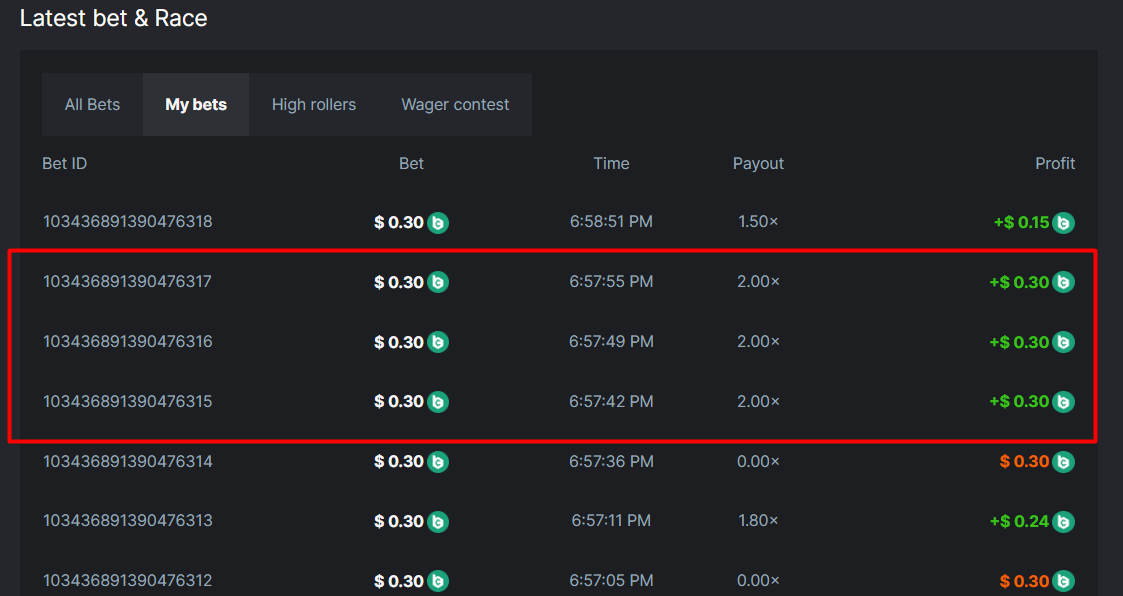Click the Time column header
This screenshot has height=596, width=1123.
[x=611, y=163]
